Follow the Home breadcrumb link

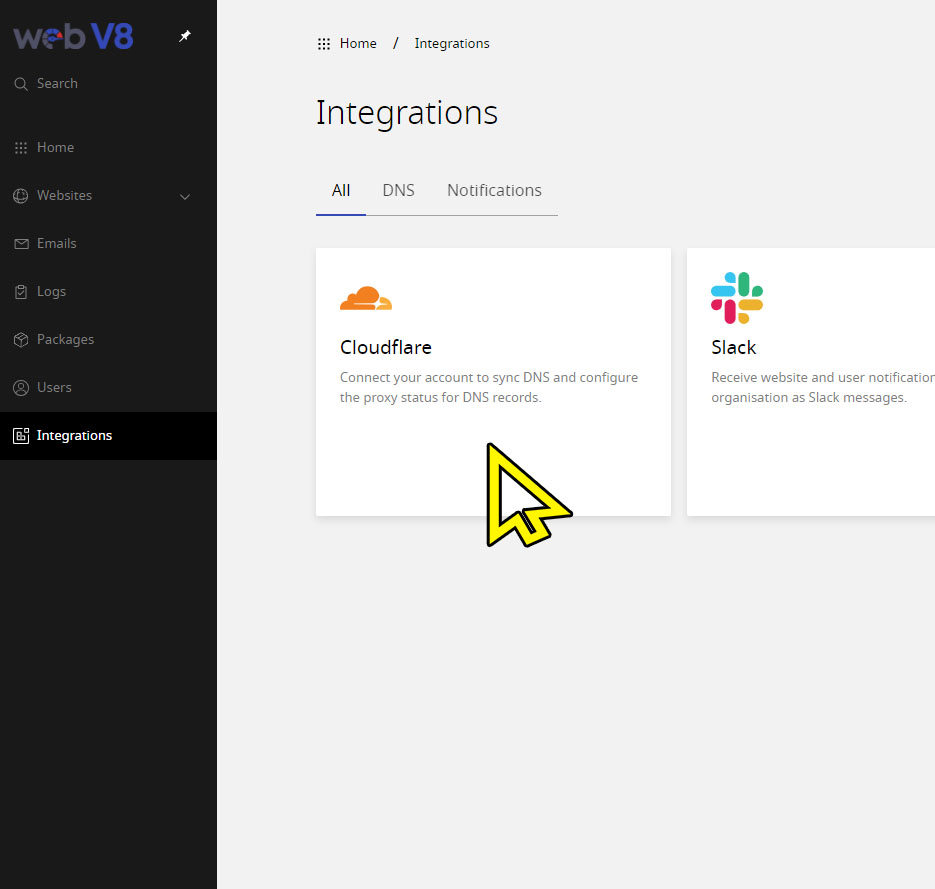[x=358, y=44]
